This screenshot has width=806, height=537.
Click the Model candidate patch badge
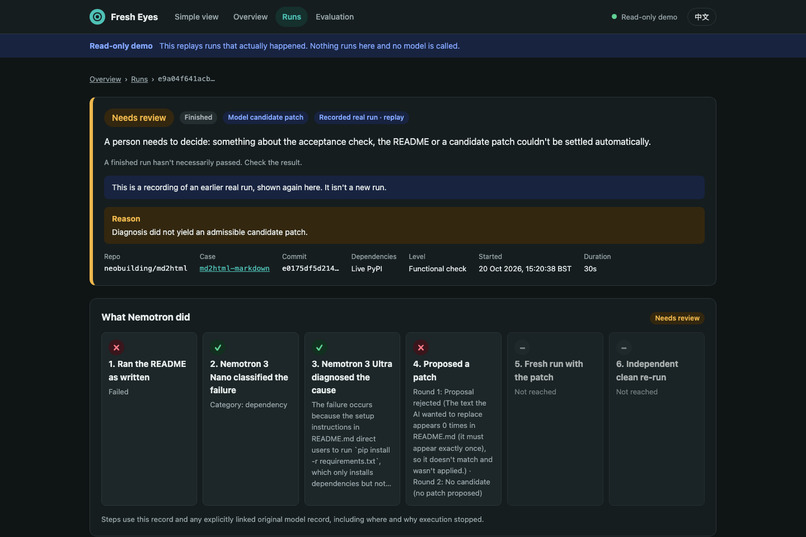(x=265, y=117)
